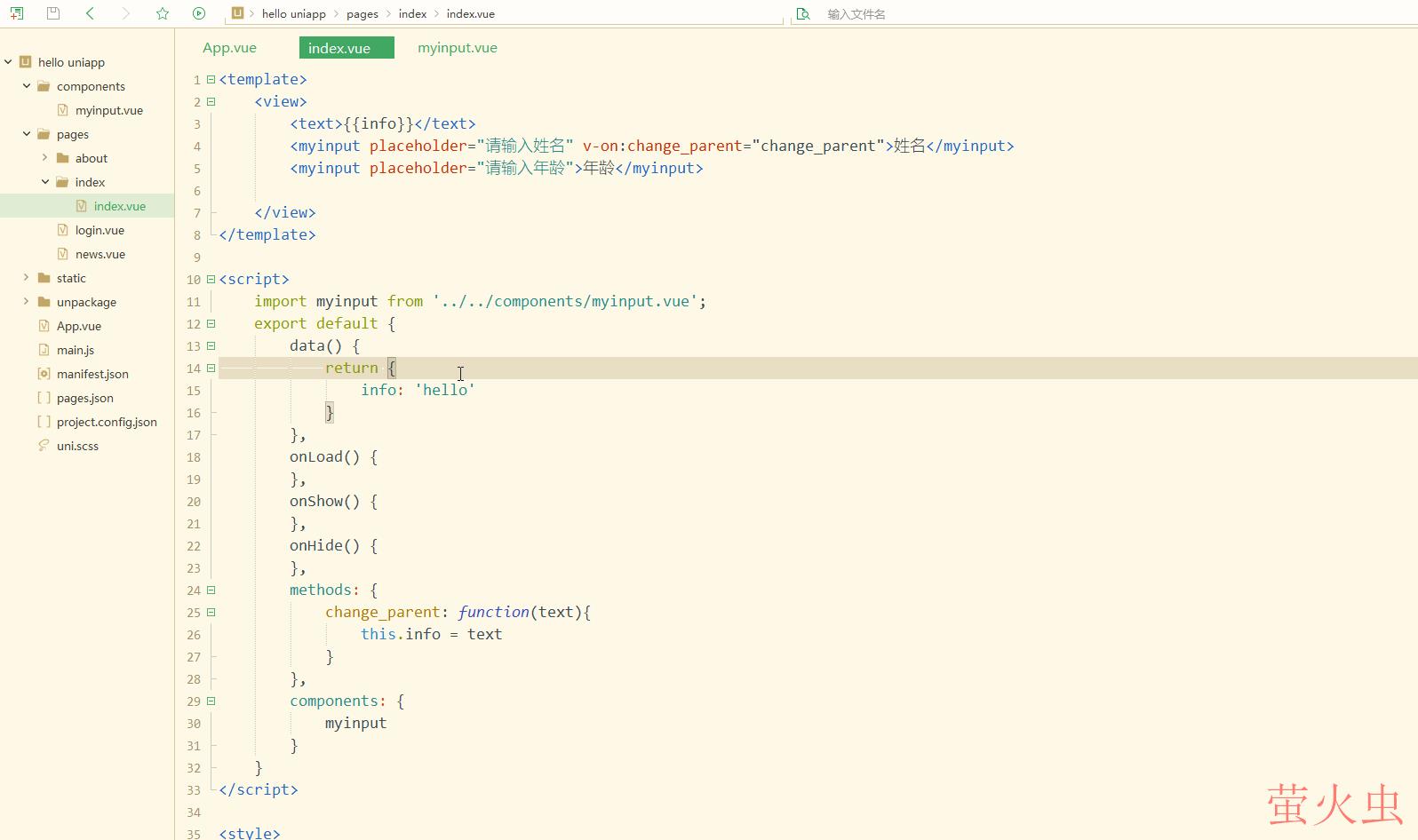Click the unpackage folder icon
Viewport: 1418px width, 840px height.
tap(44, 302)
